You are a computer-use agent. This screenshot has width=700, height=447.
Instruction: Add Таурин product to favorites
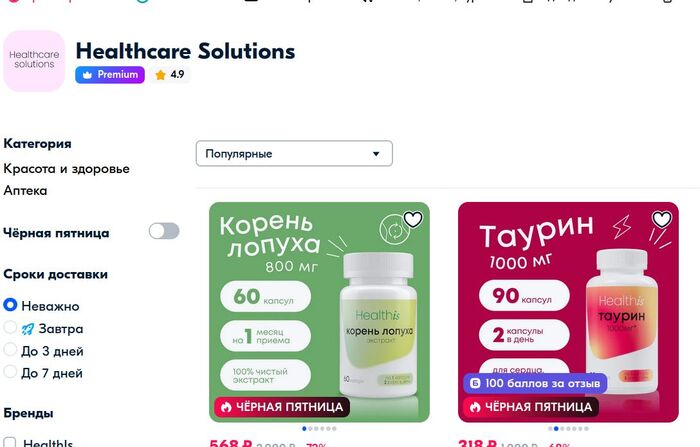[x=662, y=219]
